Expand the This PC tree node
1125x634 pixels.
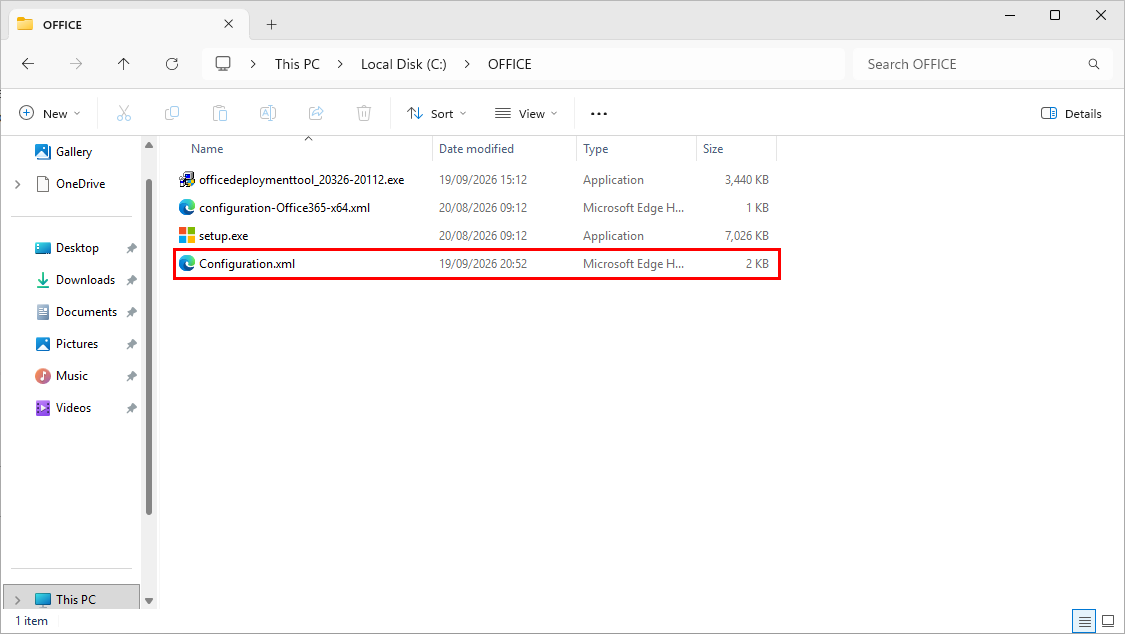[x=18, y=600]
